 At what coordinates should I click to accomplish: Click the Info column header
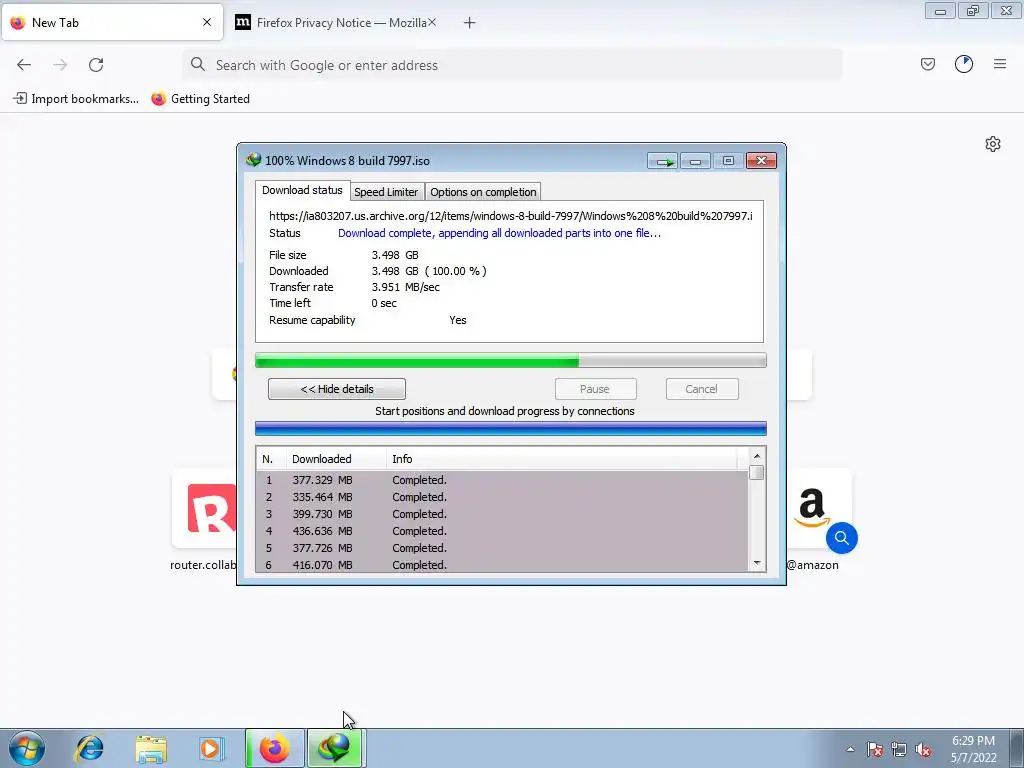click(x=562, y=459)
